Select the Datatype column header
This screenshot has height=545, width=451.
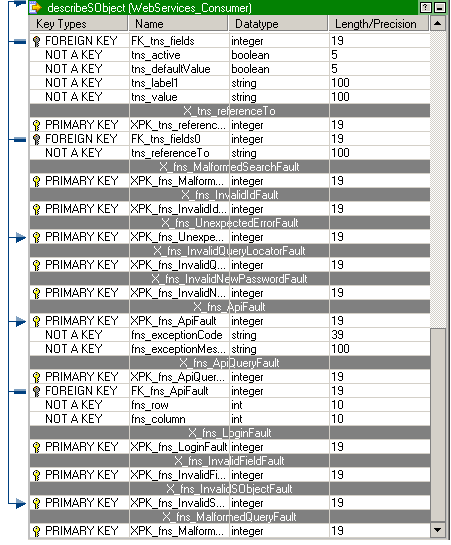[278, 24]
